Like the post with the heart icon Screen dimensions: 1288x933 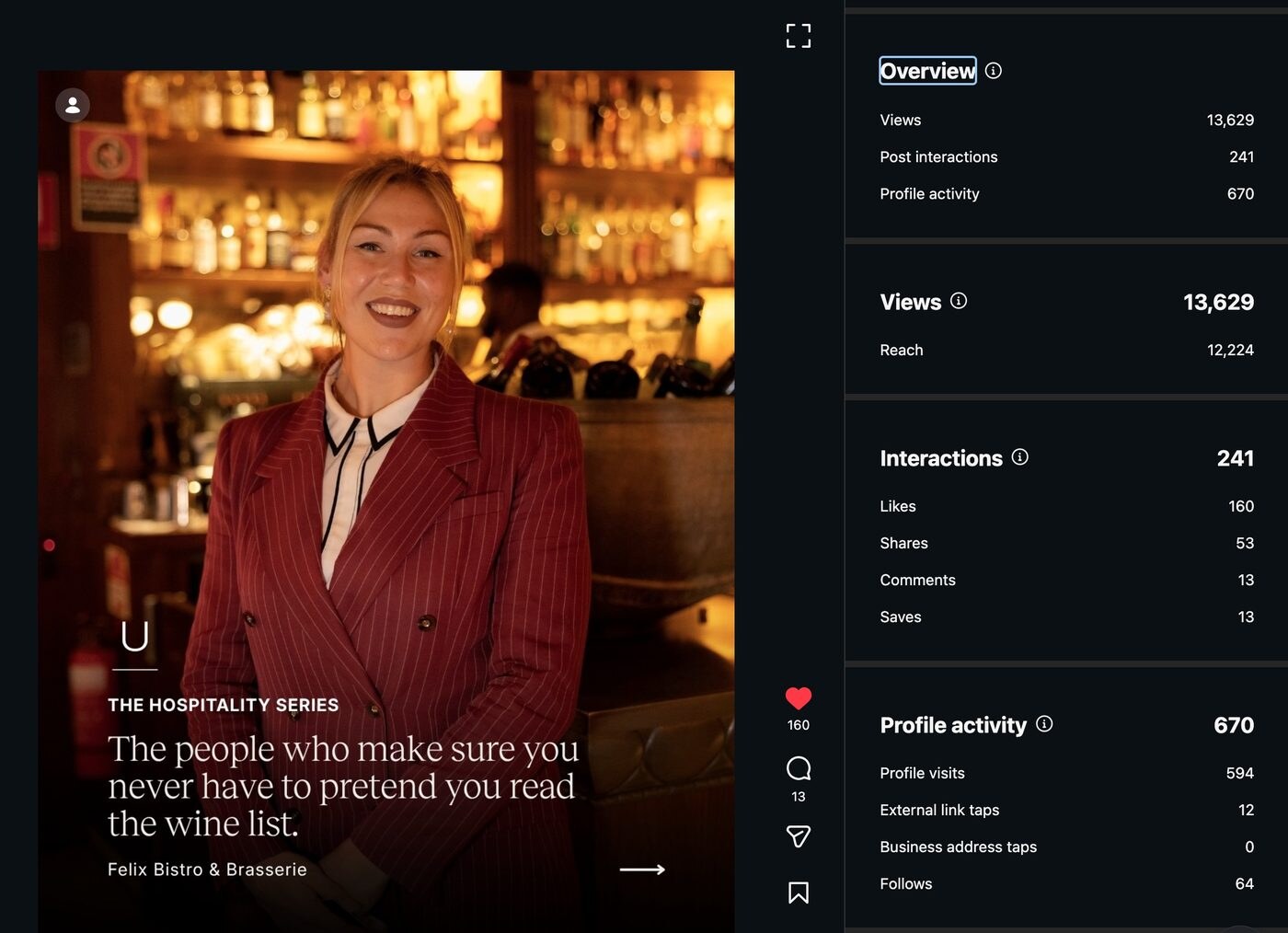[799, 698]
